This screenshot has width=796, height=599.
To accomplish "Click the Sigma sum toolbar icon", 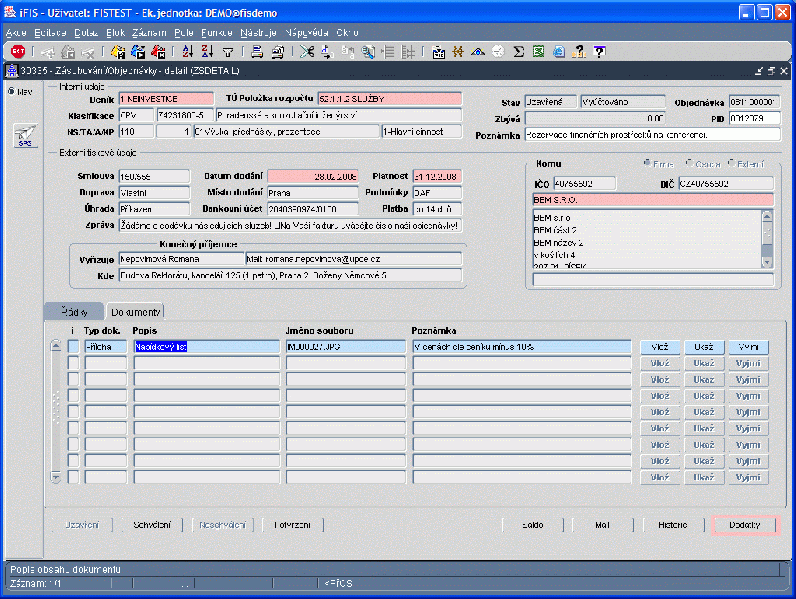I will coord(519,51).
